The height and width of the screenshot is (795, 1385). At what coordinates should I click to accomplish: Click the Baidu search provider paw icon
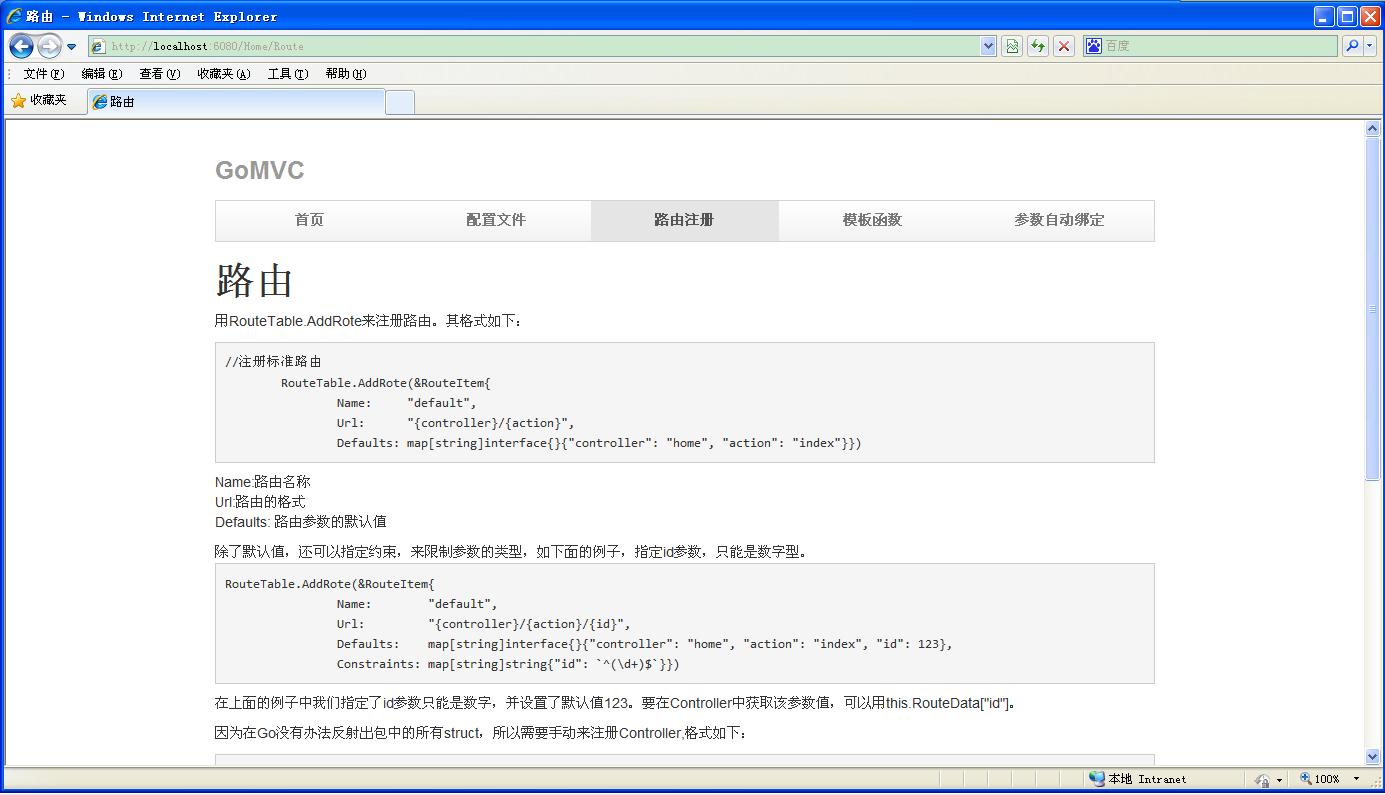click(x=1094, y=46)
